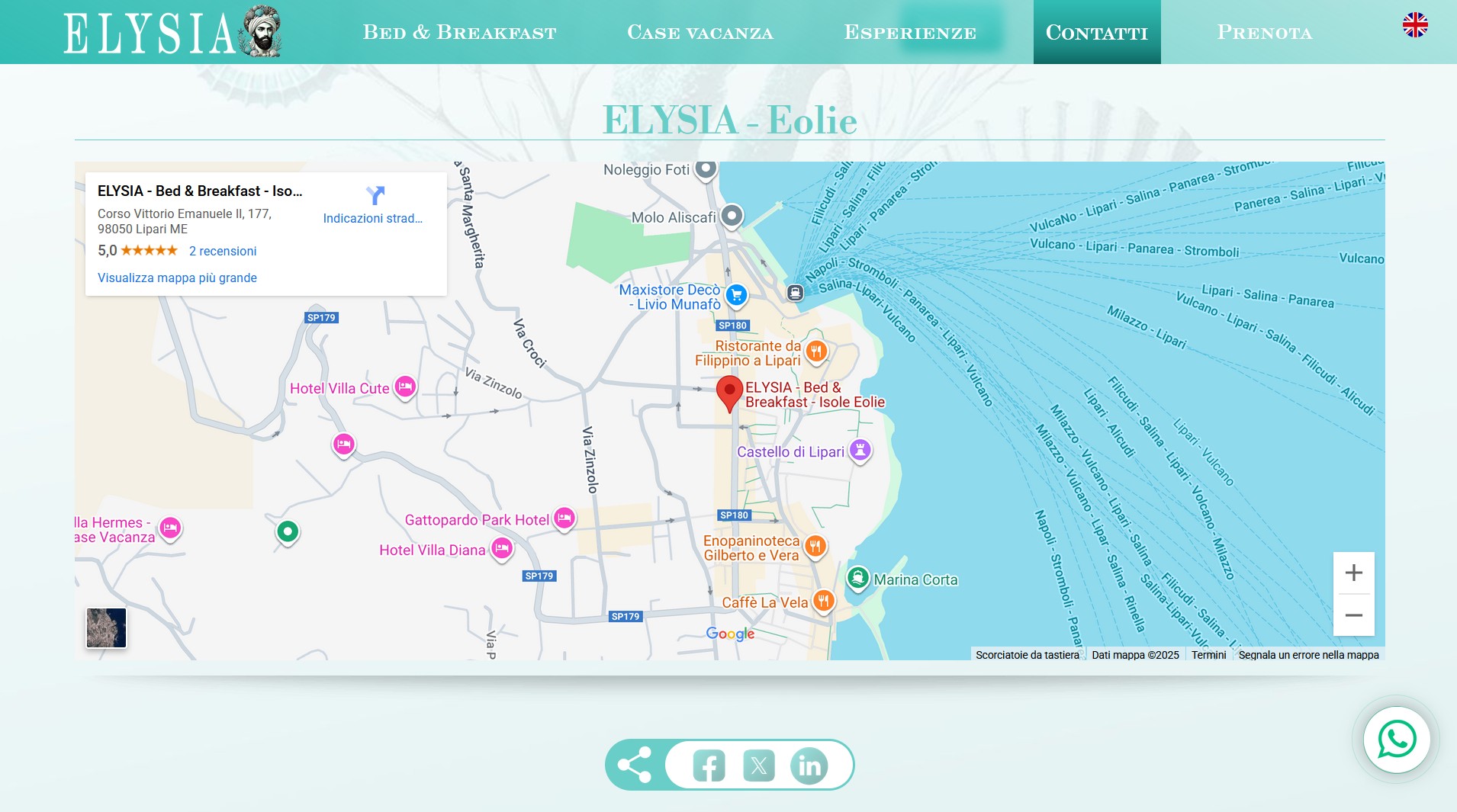Zoom out on the map
This screenshot has width=1457, height=812.
(1354, 615)
